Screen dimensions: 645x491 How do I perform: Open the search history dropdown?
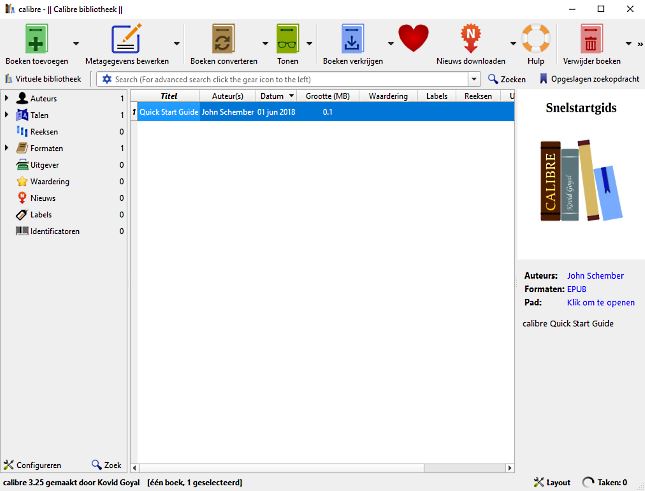click(474, 79)
